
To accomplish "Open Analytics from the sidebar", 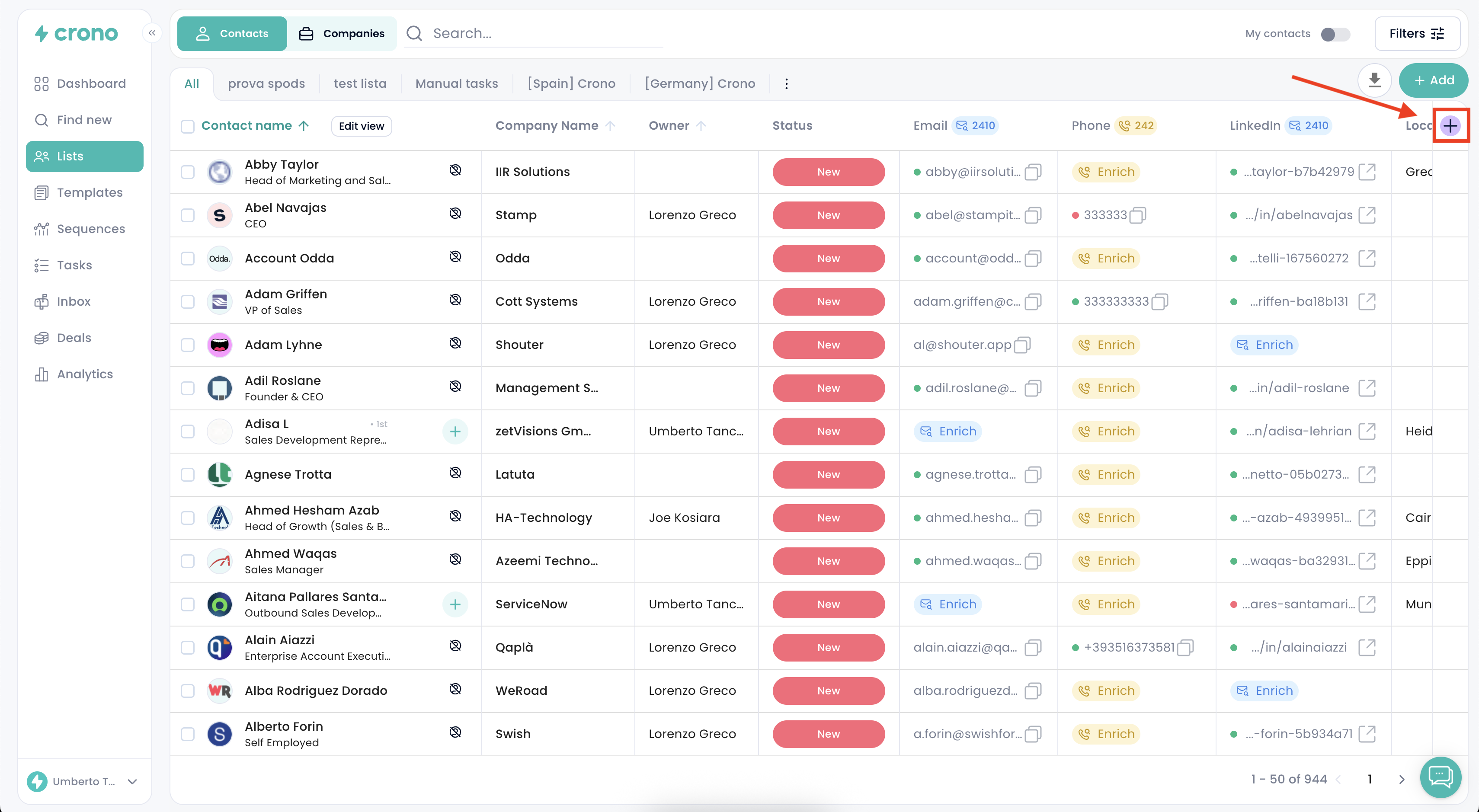I will coord(84,374).
